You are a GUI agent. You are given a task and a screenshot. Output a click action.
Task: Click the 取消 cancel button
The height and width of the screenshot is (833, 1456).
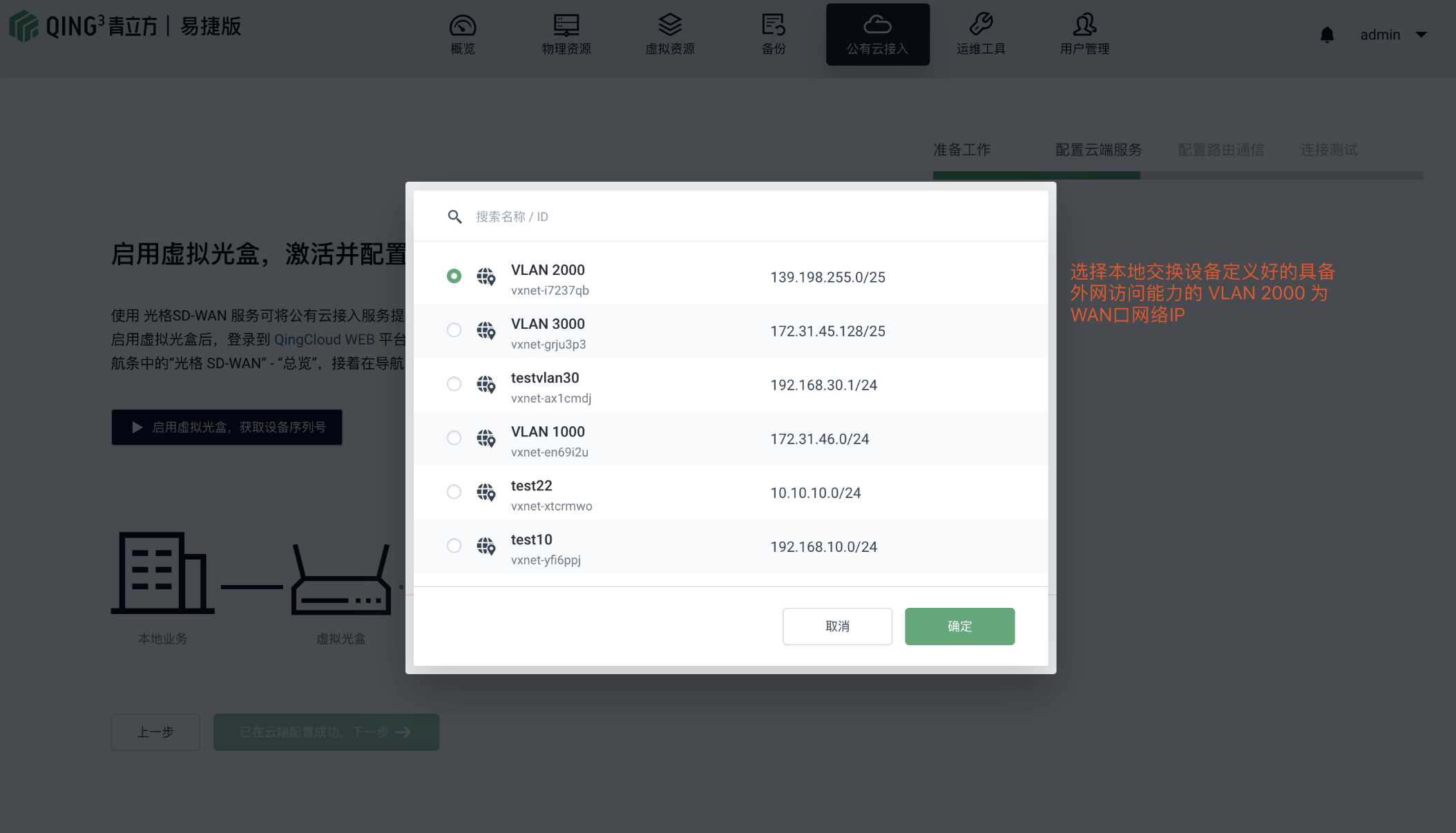click(x=837, y=626)
